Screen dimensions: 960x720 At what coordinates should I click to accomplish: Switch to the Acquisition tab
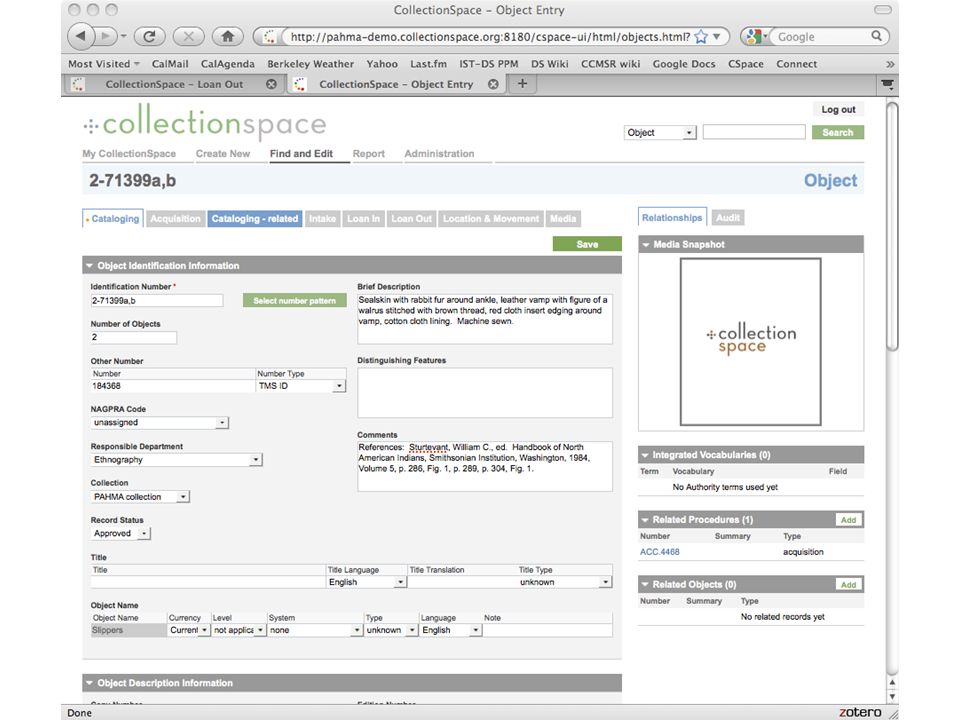[x=175, y=219]
